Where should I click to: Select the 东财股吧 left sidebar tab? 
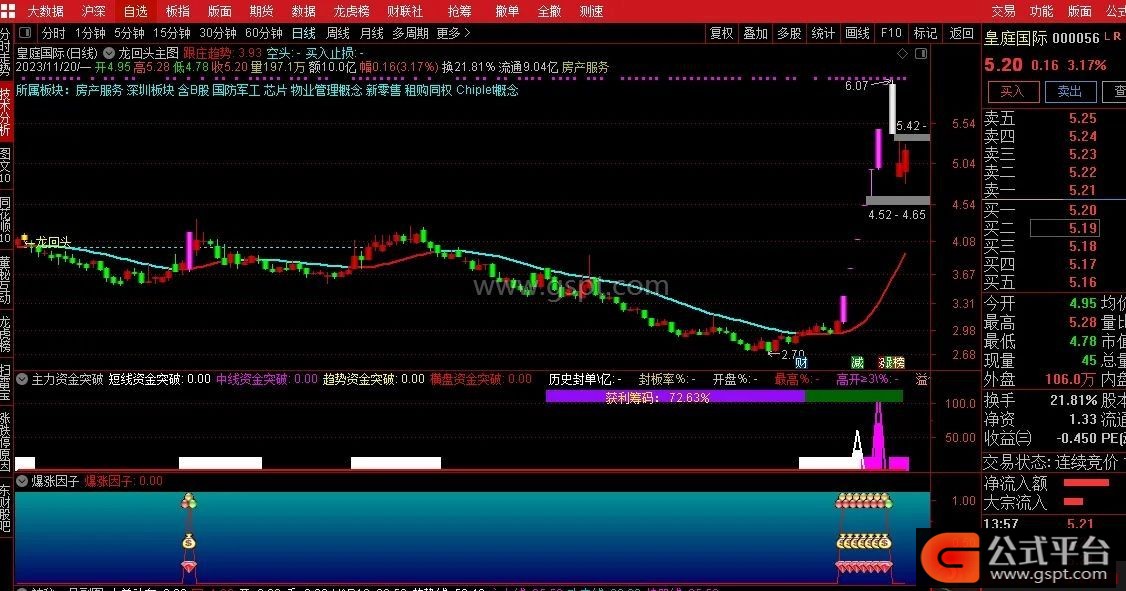pyautogui.click(x=6, y=508)
